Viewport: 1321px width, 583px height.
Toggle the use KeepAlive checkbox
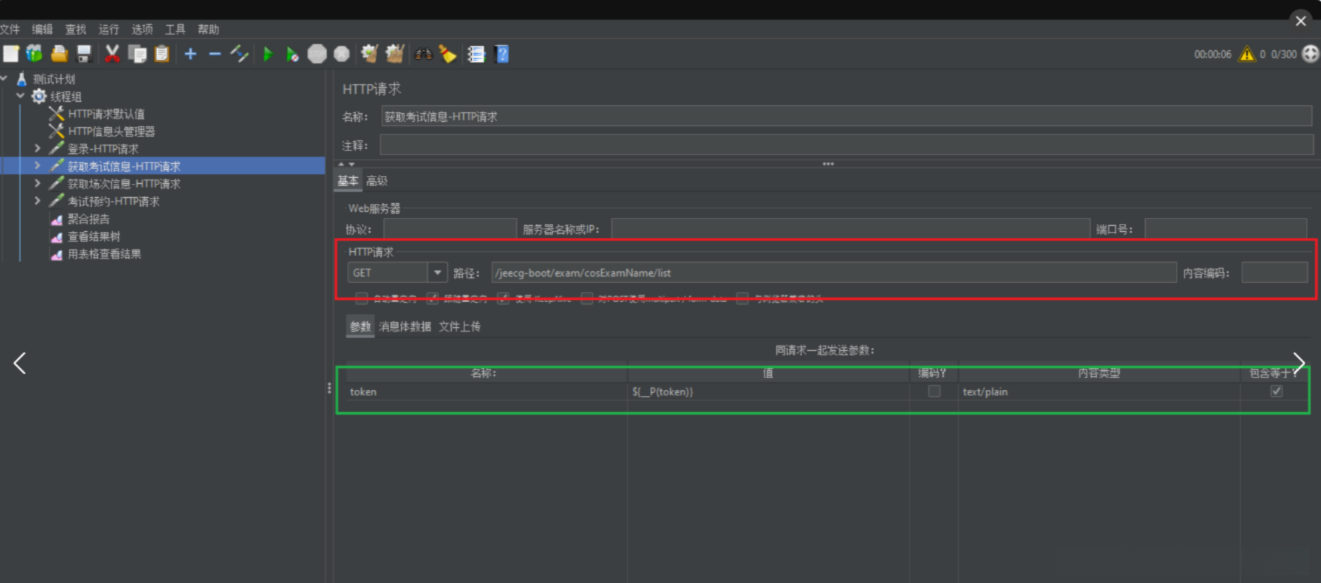[x=504, y=298]
